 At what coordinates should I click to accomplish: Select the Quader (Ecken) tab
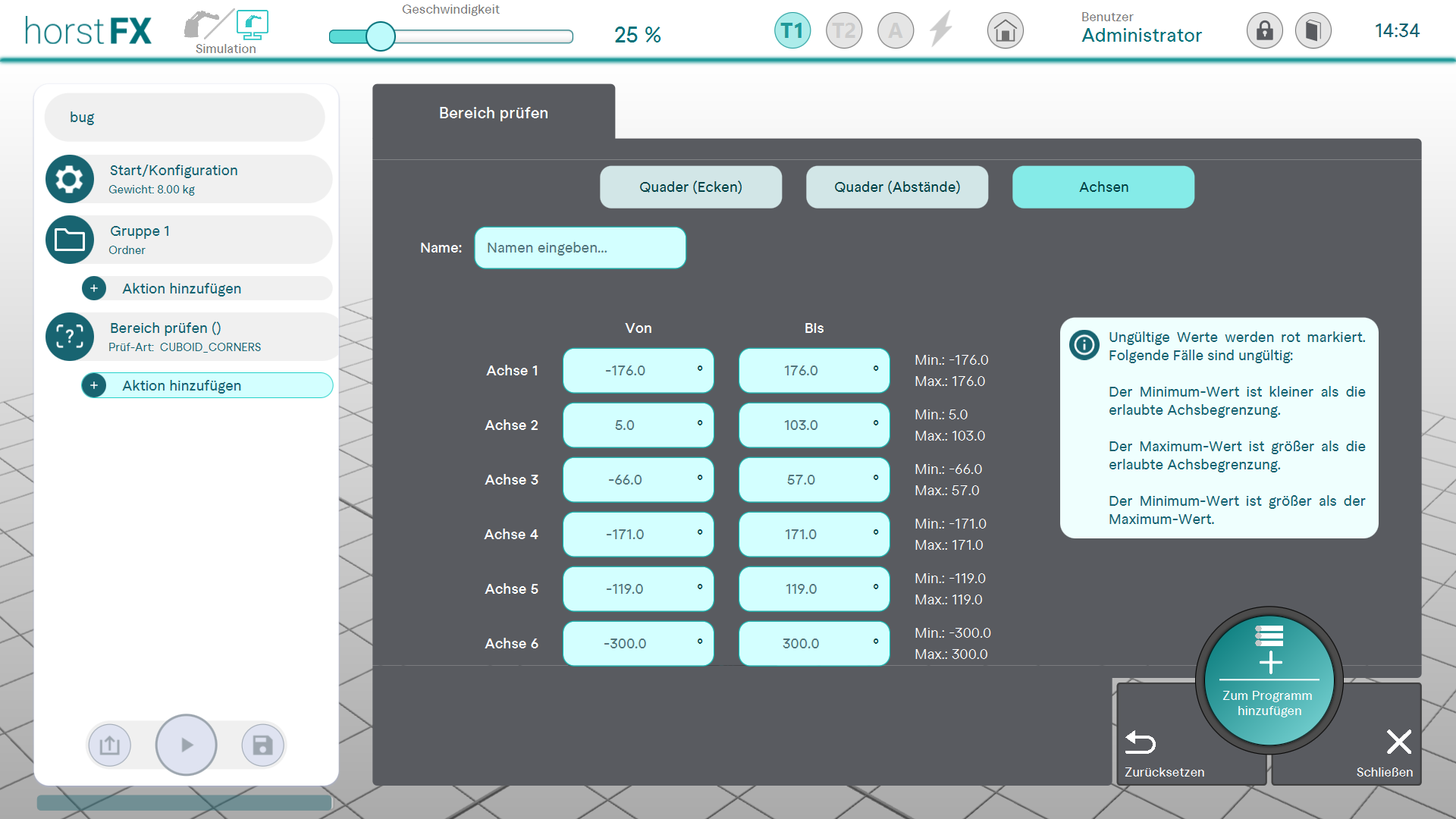(690, 187)
